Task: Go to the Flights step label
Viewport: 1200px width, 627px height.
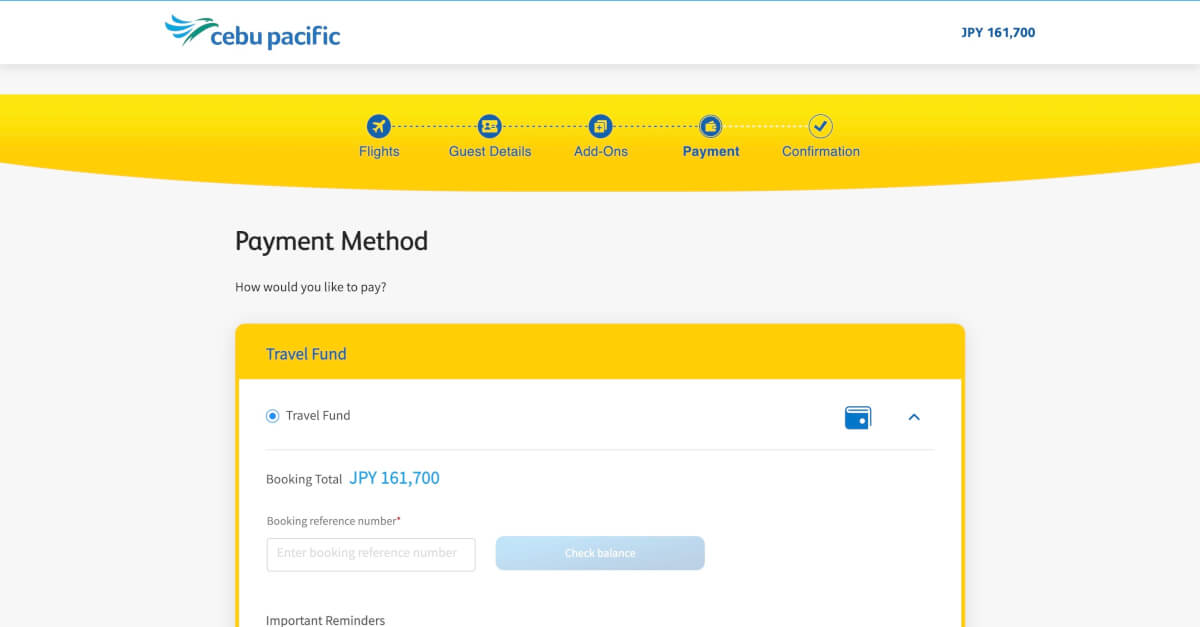Action: tap(379, 152)
